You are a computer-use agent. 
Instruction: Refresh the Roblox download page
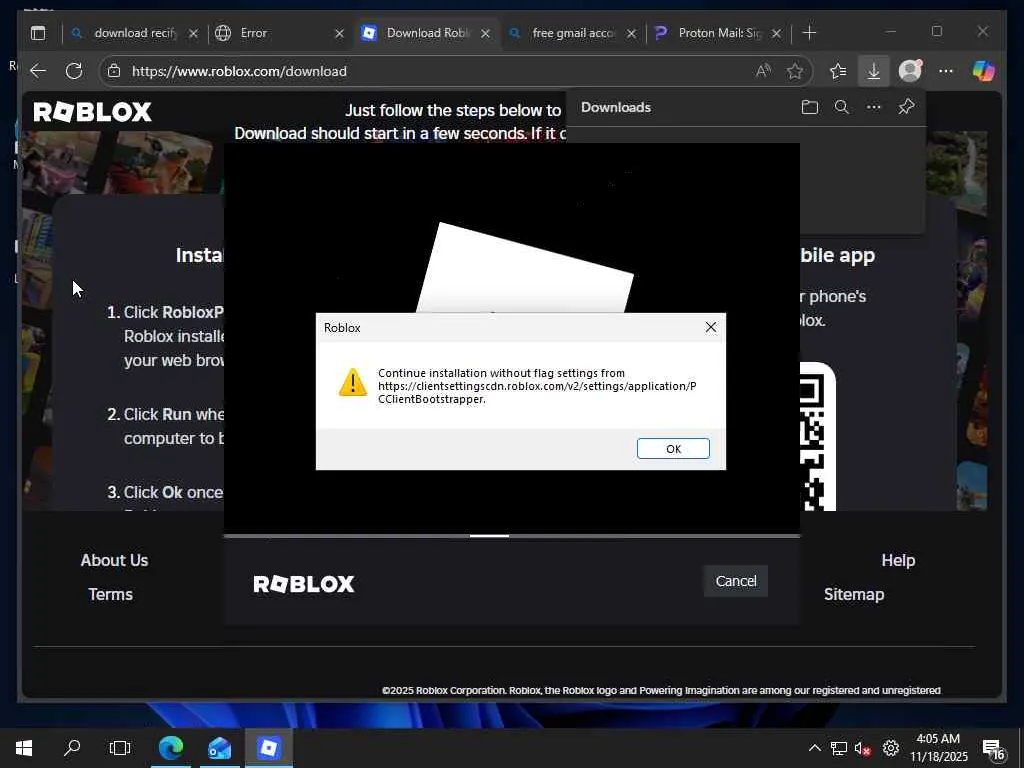(x=74, y=71)
